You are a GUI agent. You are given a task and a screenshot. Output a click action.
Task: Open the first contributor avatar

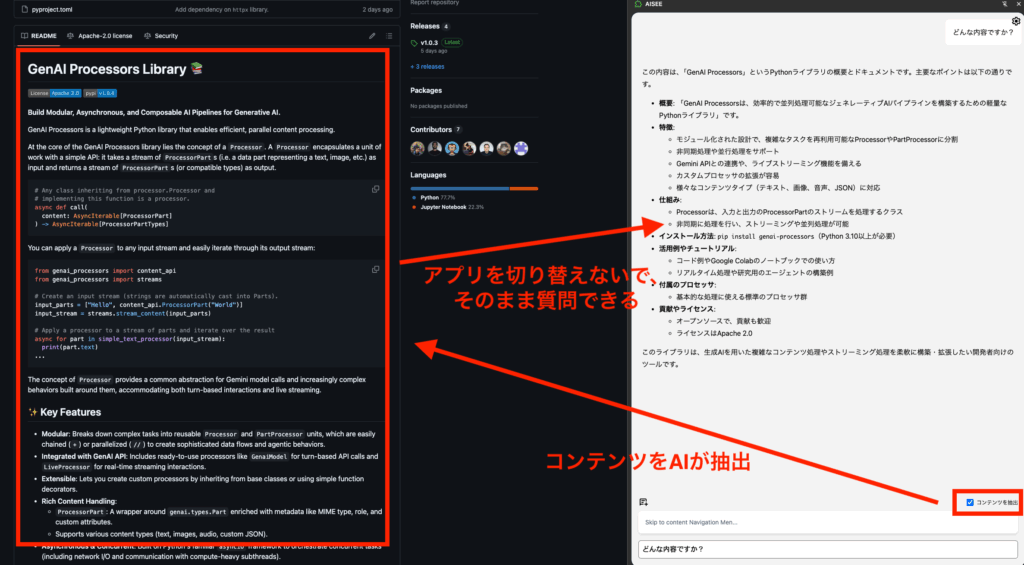pos(417,148)
